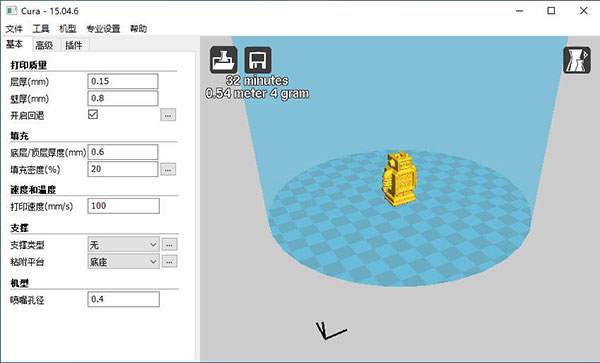Viewport: 600px width, 363px height.
Task: Open the 机型 menu
Action: point(68,29)
